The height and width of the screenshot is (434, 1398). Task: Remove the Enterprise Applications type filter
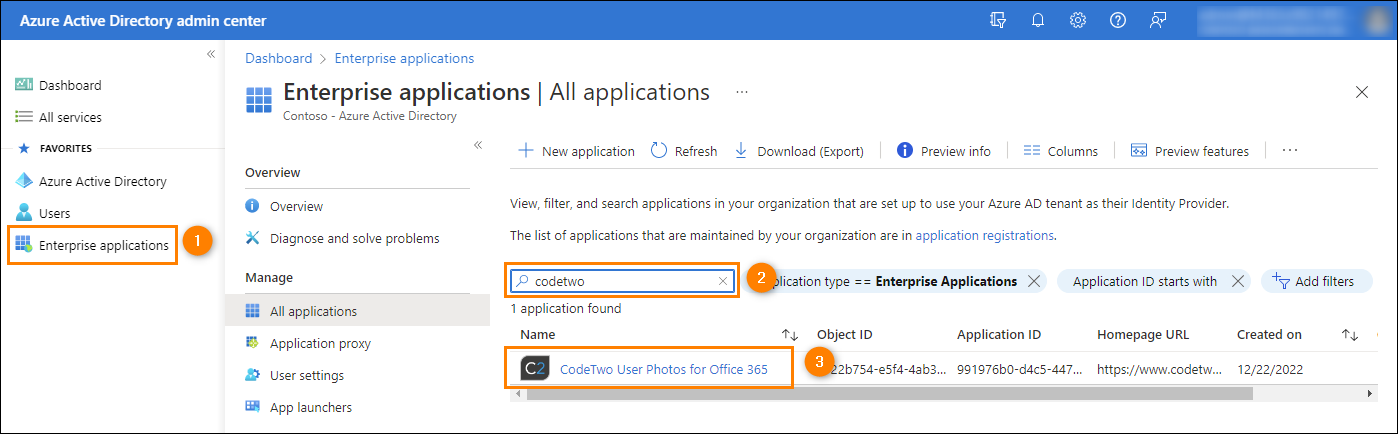pyautogui.click(x=1034, y=281)
